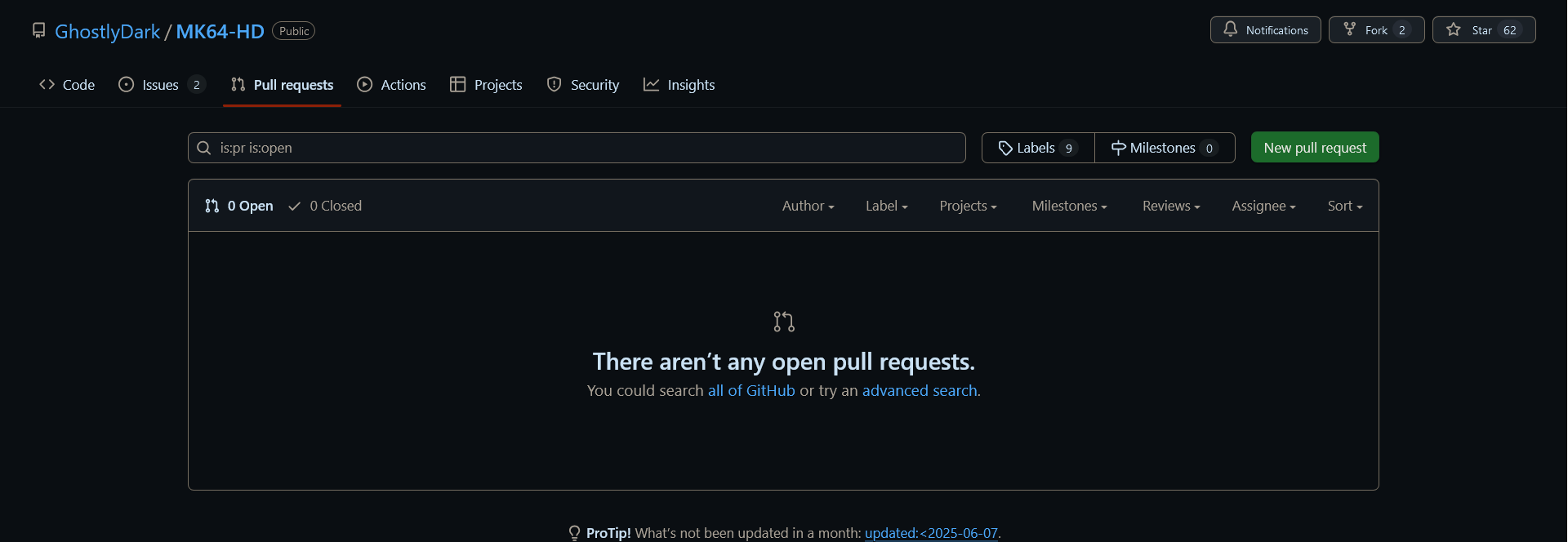Click the star count 62

coord(1509,30)
